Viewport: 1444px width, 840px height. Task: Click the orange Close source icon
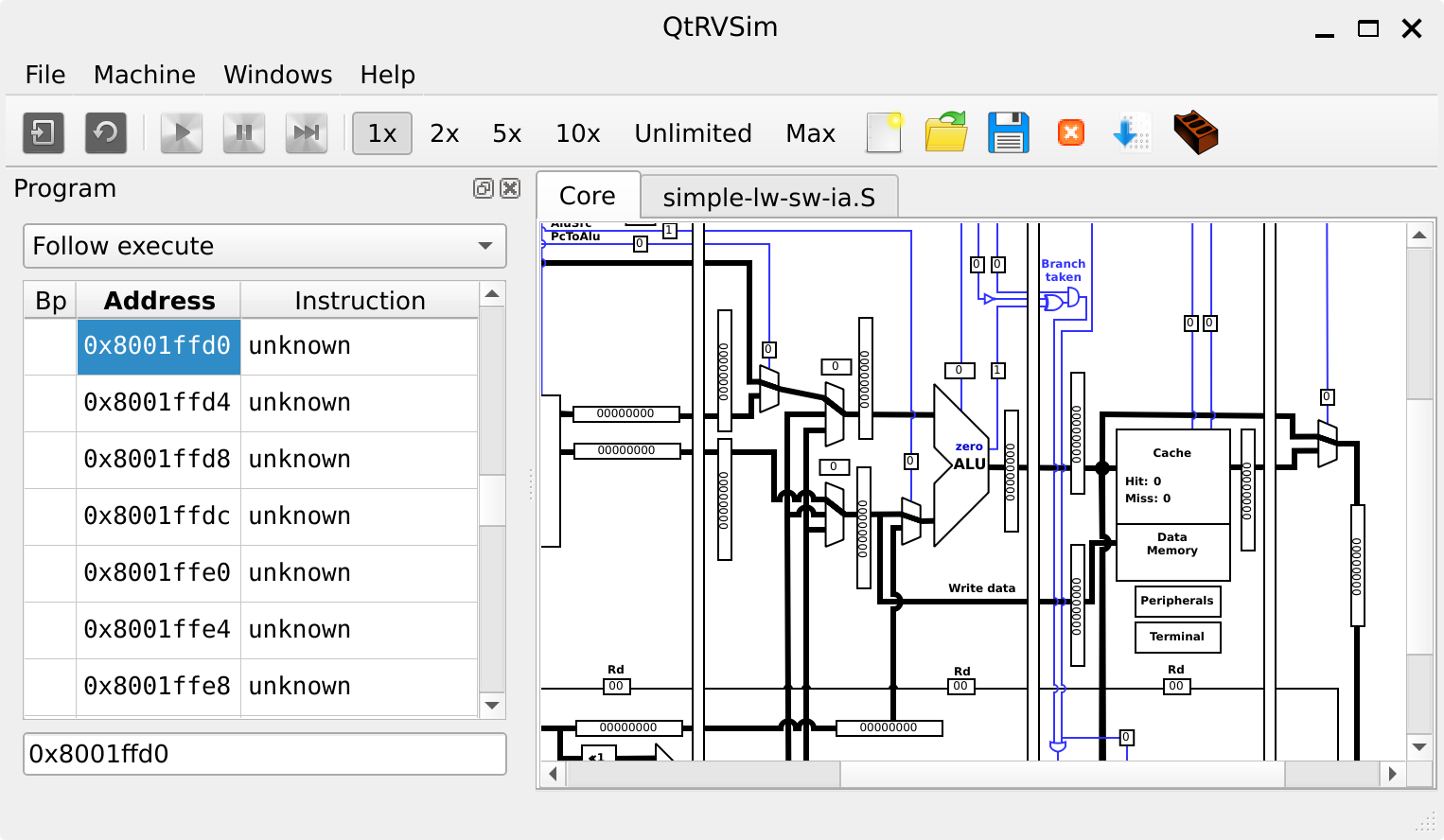point(1071,133)
